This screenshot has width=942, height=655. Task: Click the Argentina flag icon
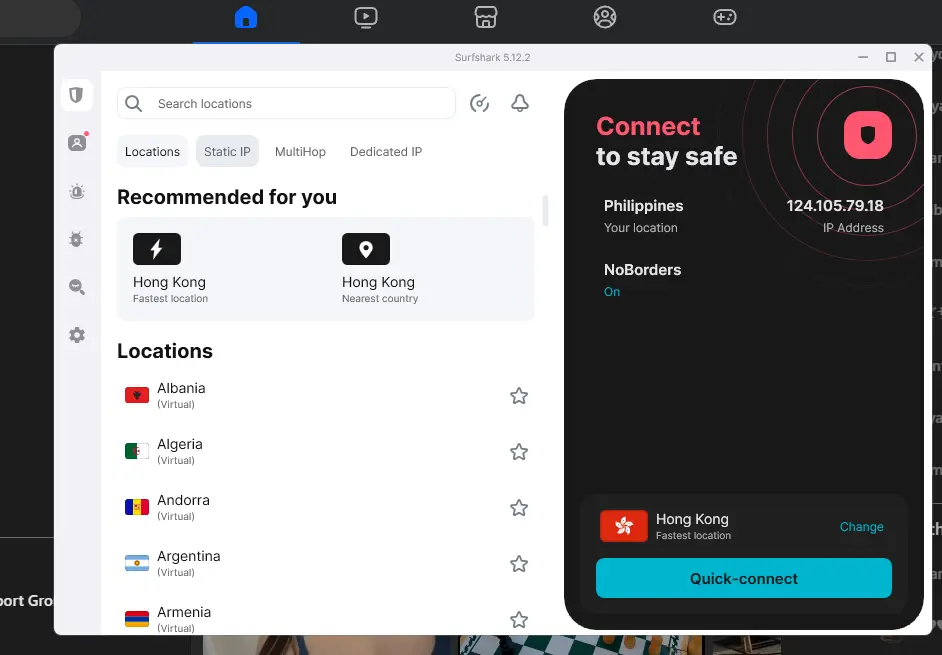[137, 563]
